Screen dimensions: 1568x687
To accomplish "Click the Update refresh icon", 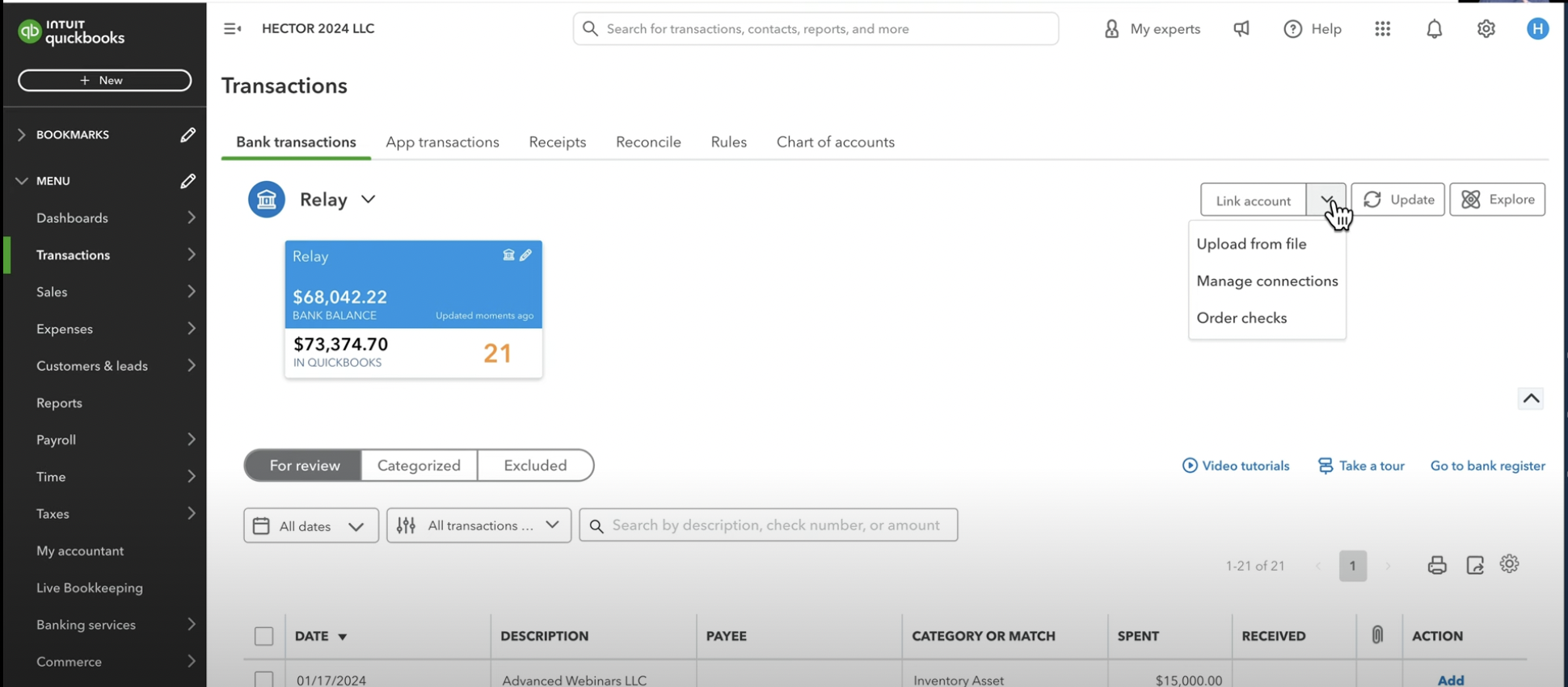I will point(1372,200).
